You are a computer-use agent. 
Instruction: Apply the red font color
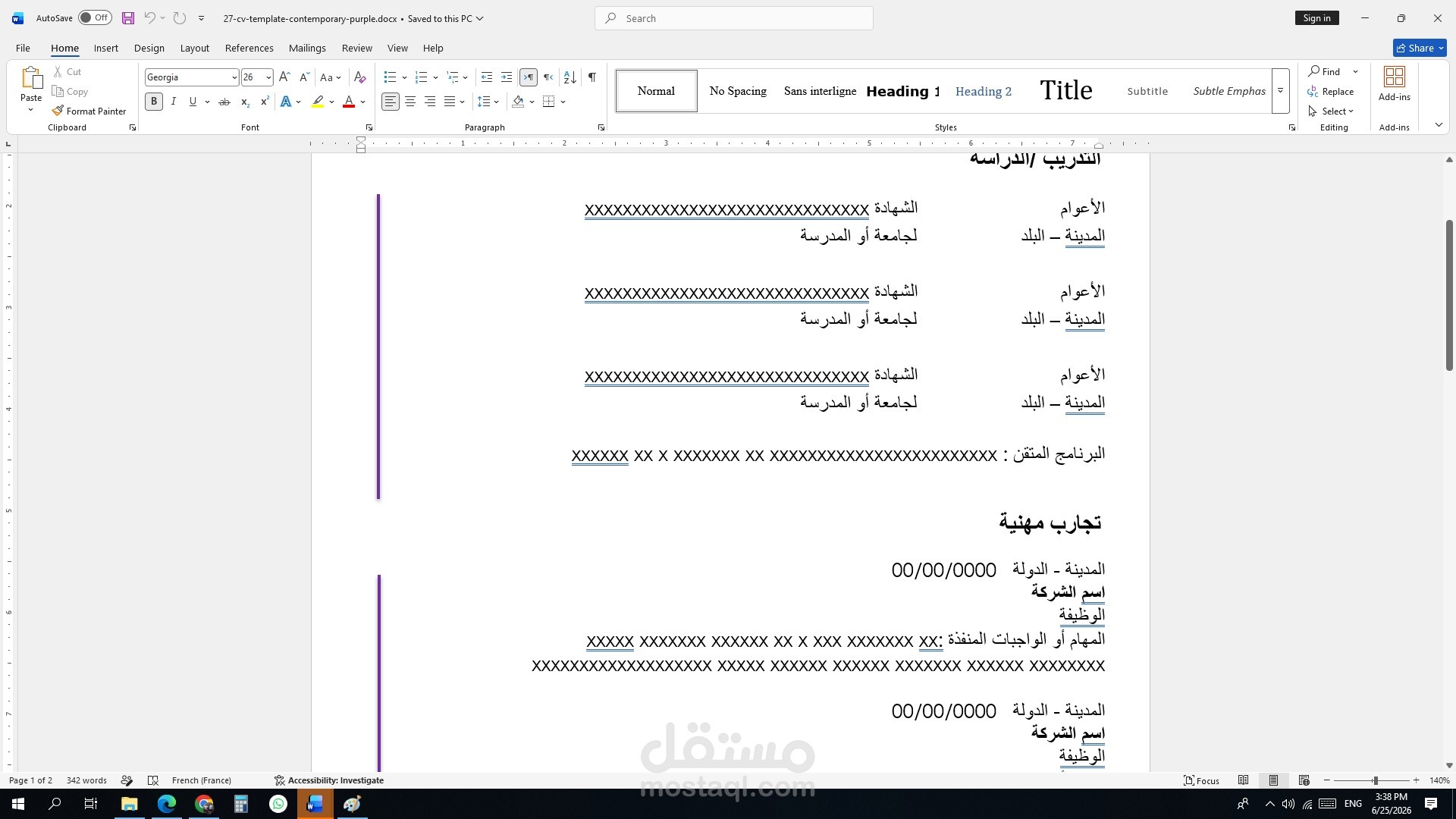pos(349,102)
